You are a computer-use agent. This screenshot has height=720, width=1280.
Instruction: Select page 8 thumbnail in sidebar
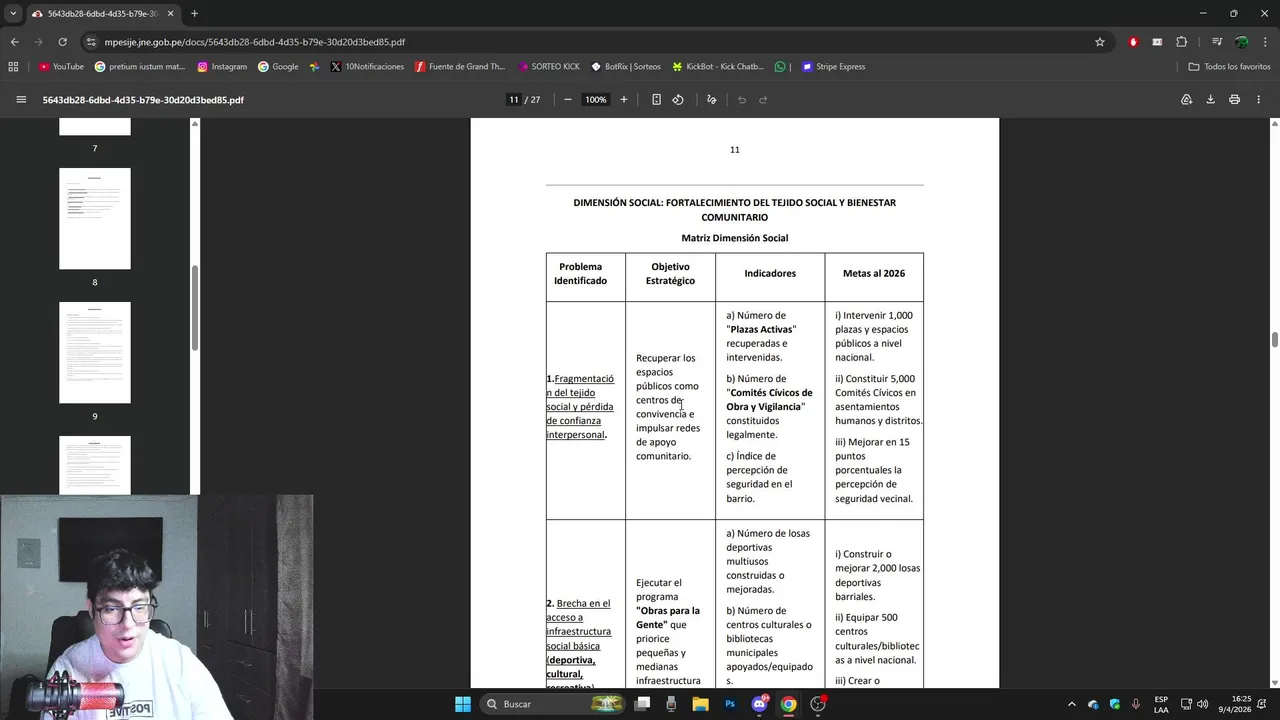[95, 218]
